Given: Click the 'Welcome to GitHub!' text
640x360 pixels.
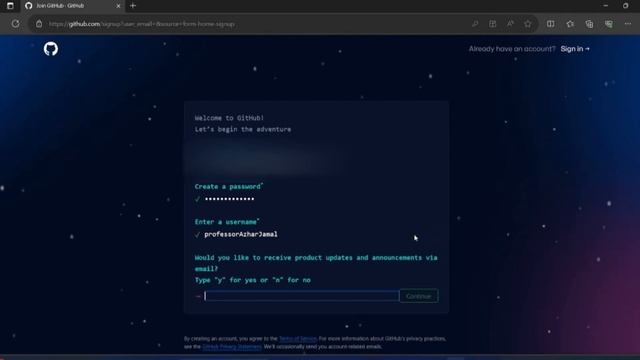Looking at the screenshot, I should pyautogui.click(x=229, y=118).
